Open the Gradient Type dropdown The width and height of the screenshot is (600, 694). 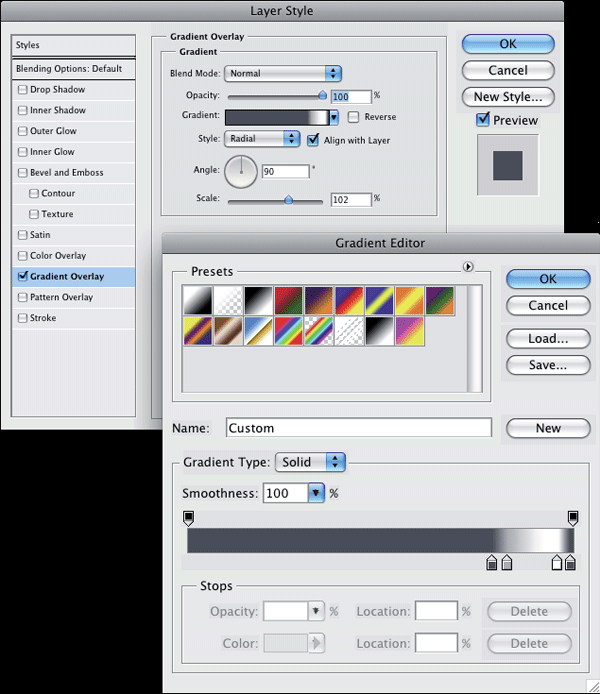point(310,462)
